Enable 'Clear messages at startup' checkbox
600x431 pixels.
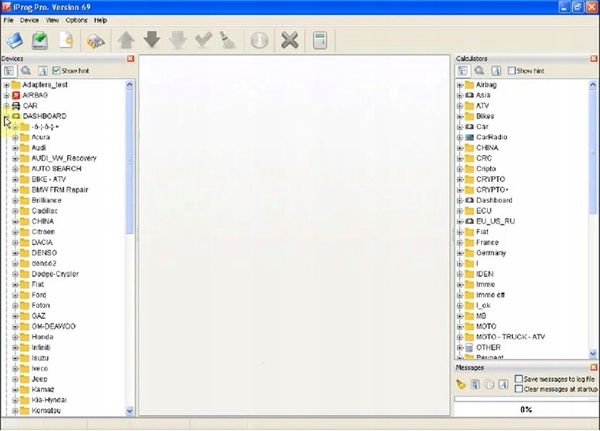click(519, 389)
